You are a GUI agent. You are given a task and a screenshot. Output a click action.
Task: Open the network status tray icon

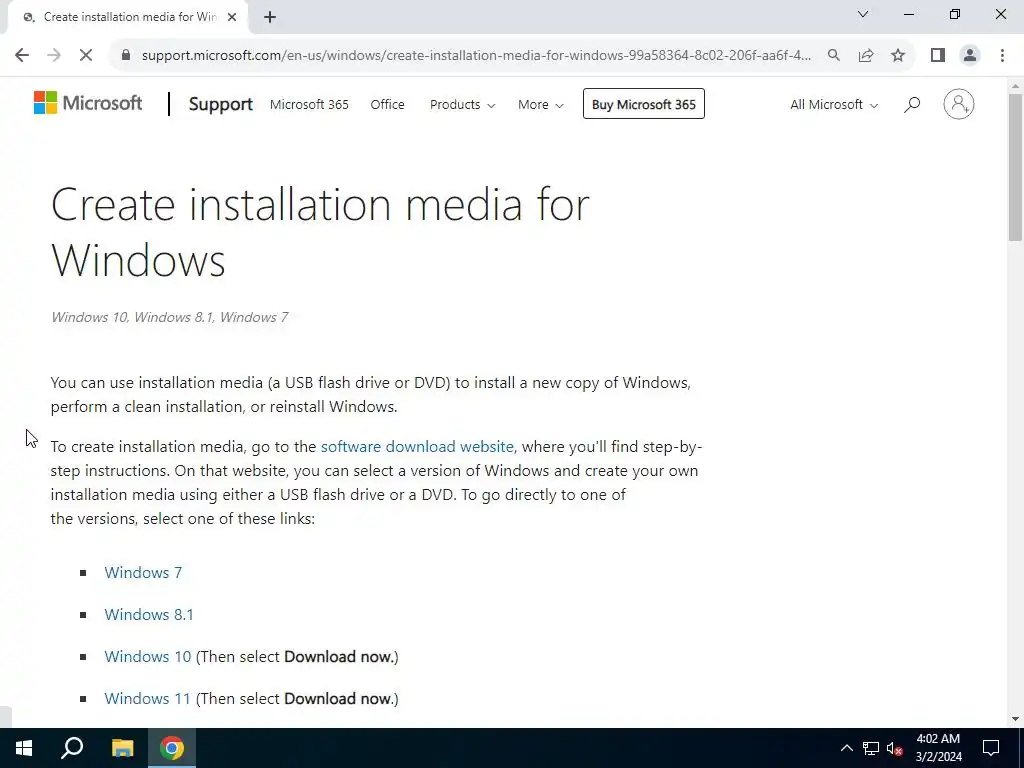[871, 748]
